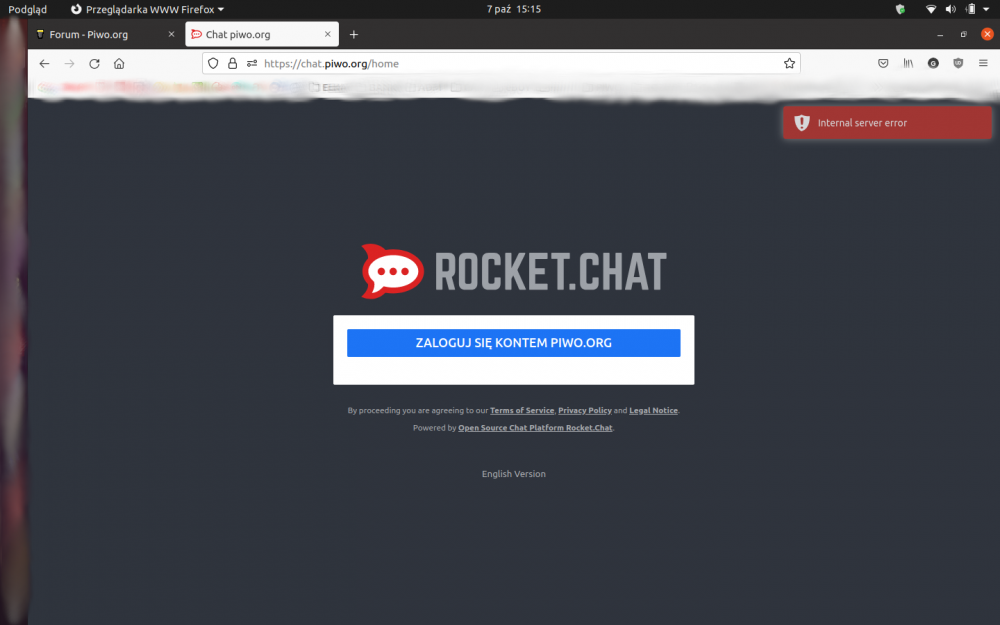View site security padlock details
The width and height of the screenshot is (1000, 625).
[x=232, y=63]
